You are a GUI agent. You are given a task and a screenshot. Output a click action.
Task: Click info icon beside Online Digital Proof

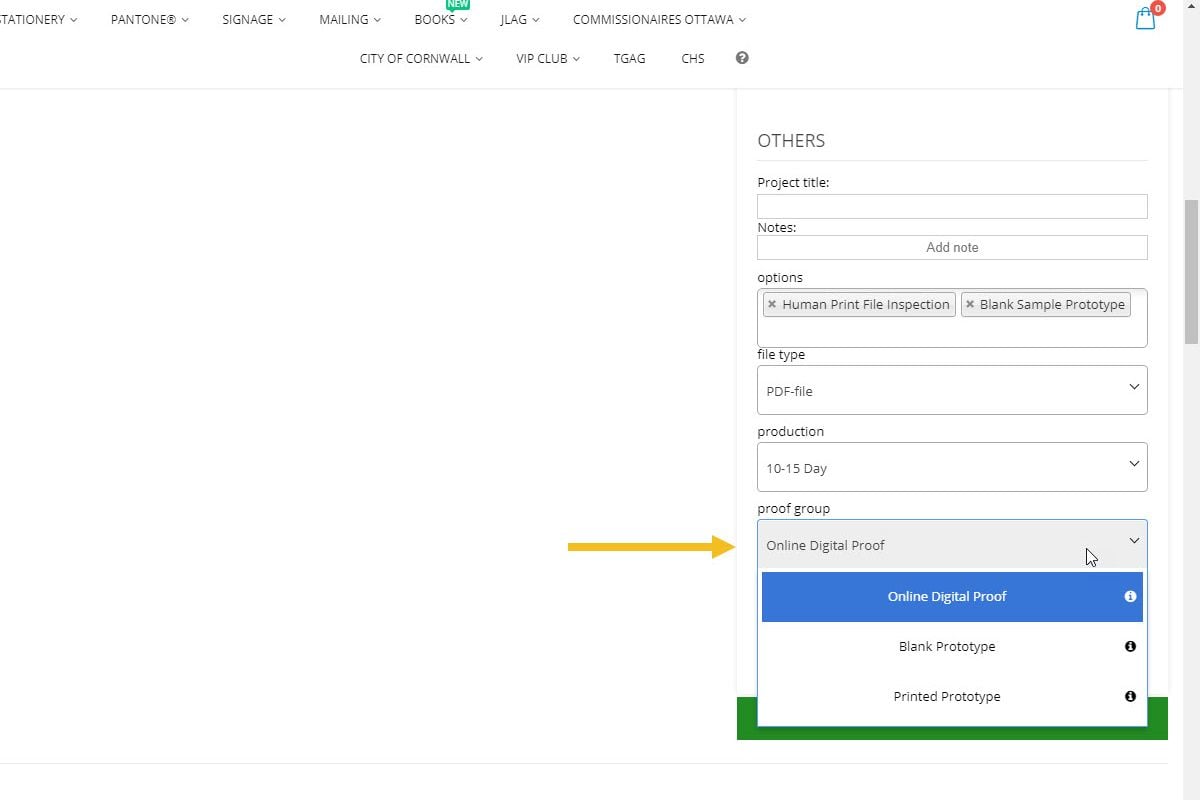1130,596
